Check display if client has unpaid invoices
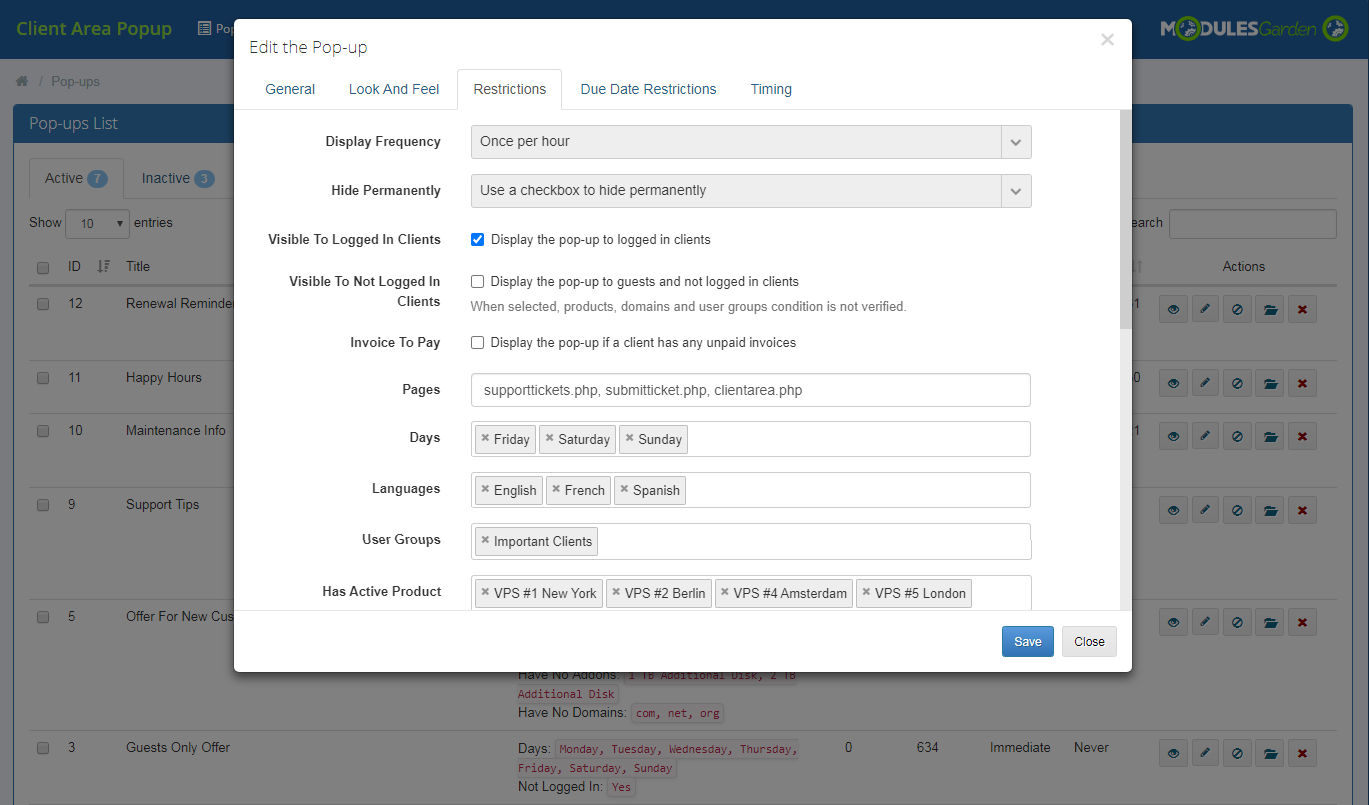 [x=477, y=342]
